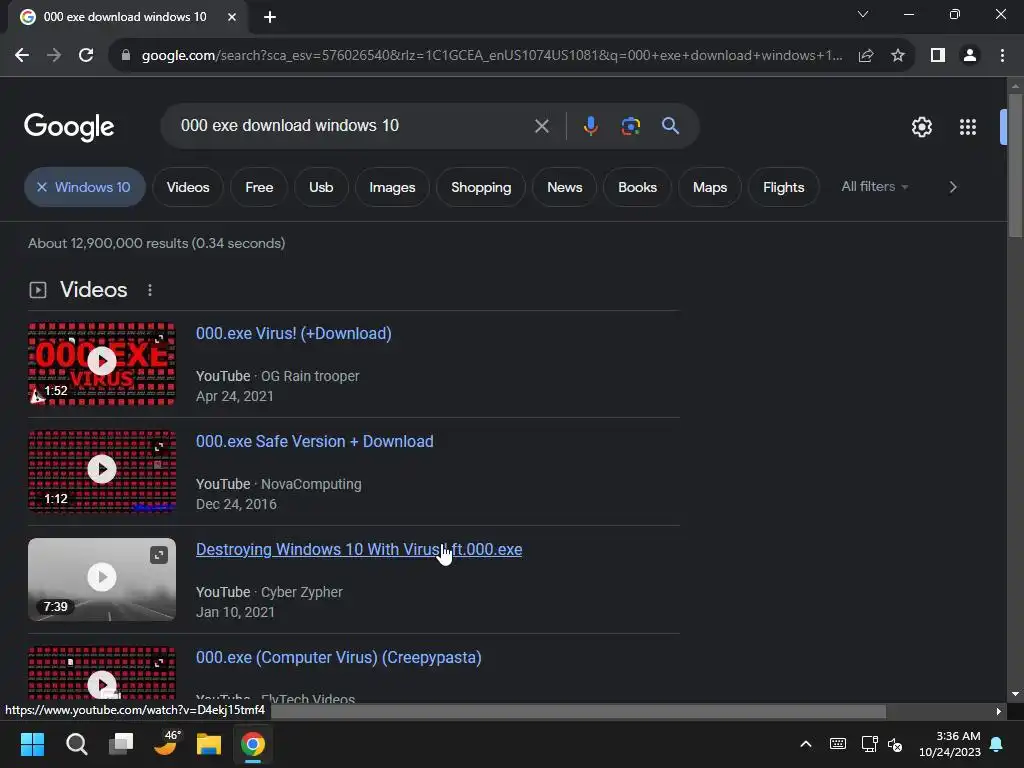Open '000.exe (Computer Virus) (Creepypasta)' link
This screenshot has width=1024, height=768.
[339, 658]
